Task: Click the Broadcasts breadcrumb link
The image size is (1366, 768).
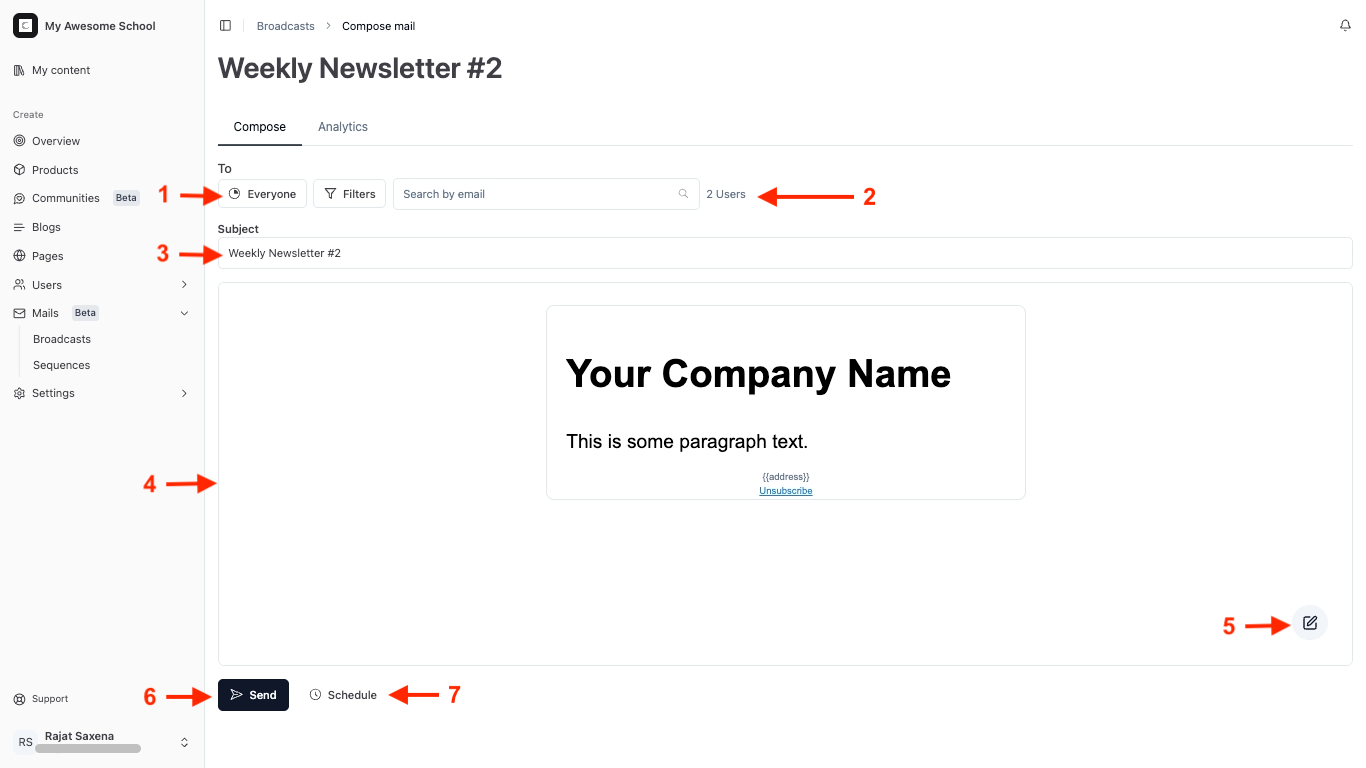Action: point(286,26)
